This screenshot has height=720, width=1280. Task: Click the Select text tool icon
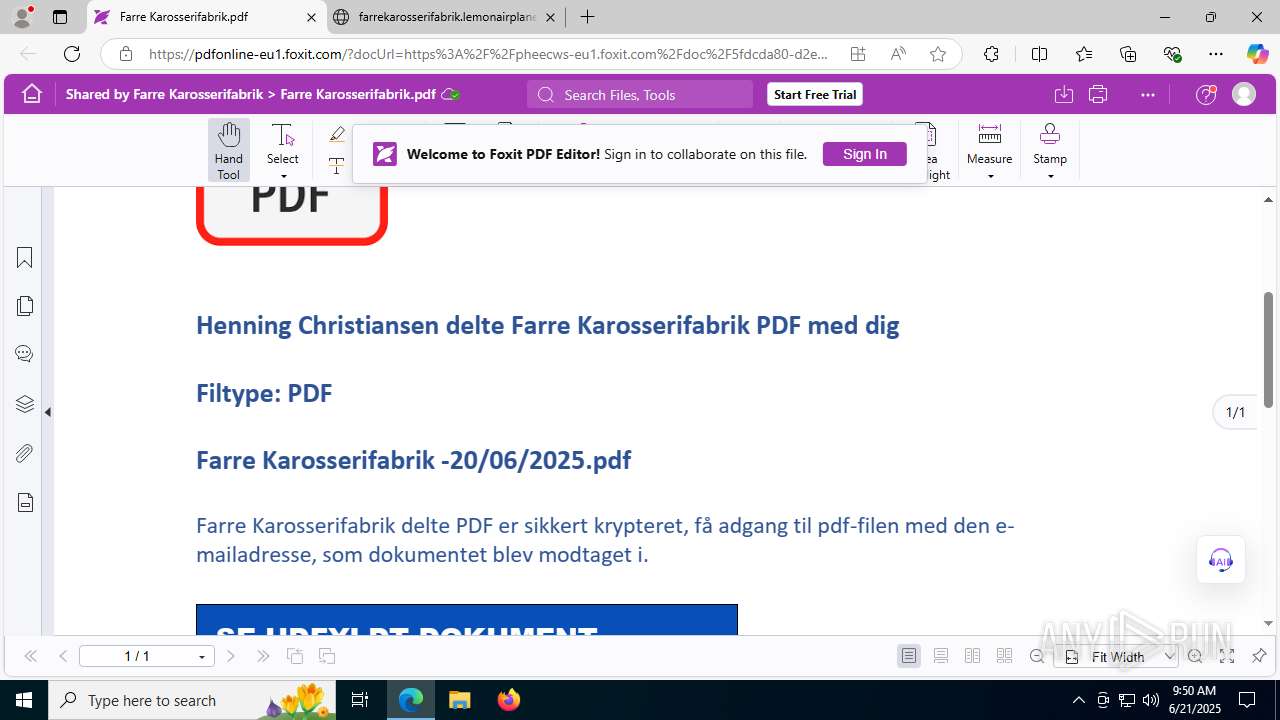(x=283, y=136)
